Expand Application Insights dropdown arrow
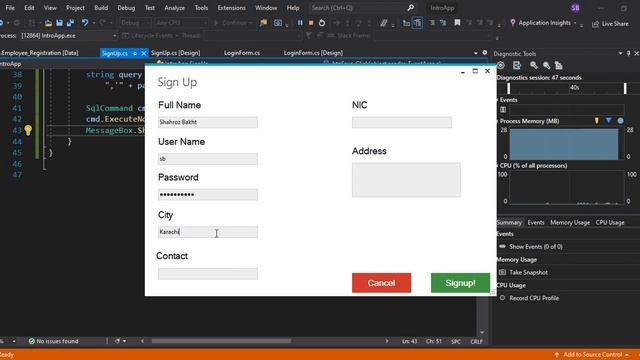 pos(575,23)
